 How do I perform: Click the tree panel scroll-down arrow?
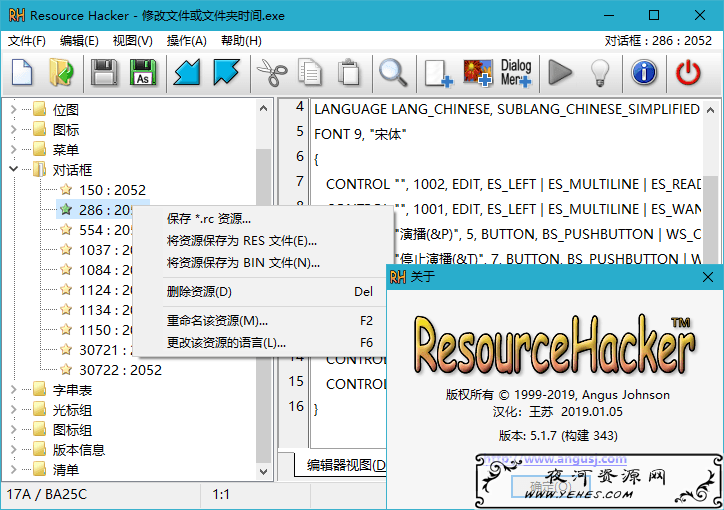tap(264, 471)
